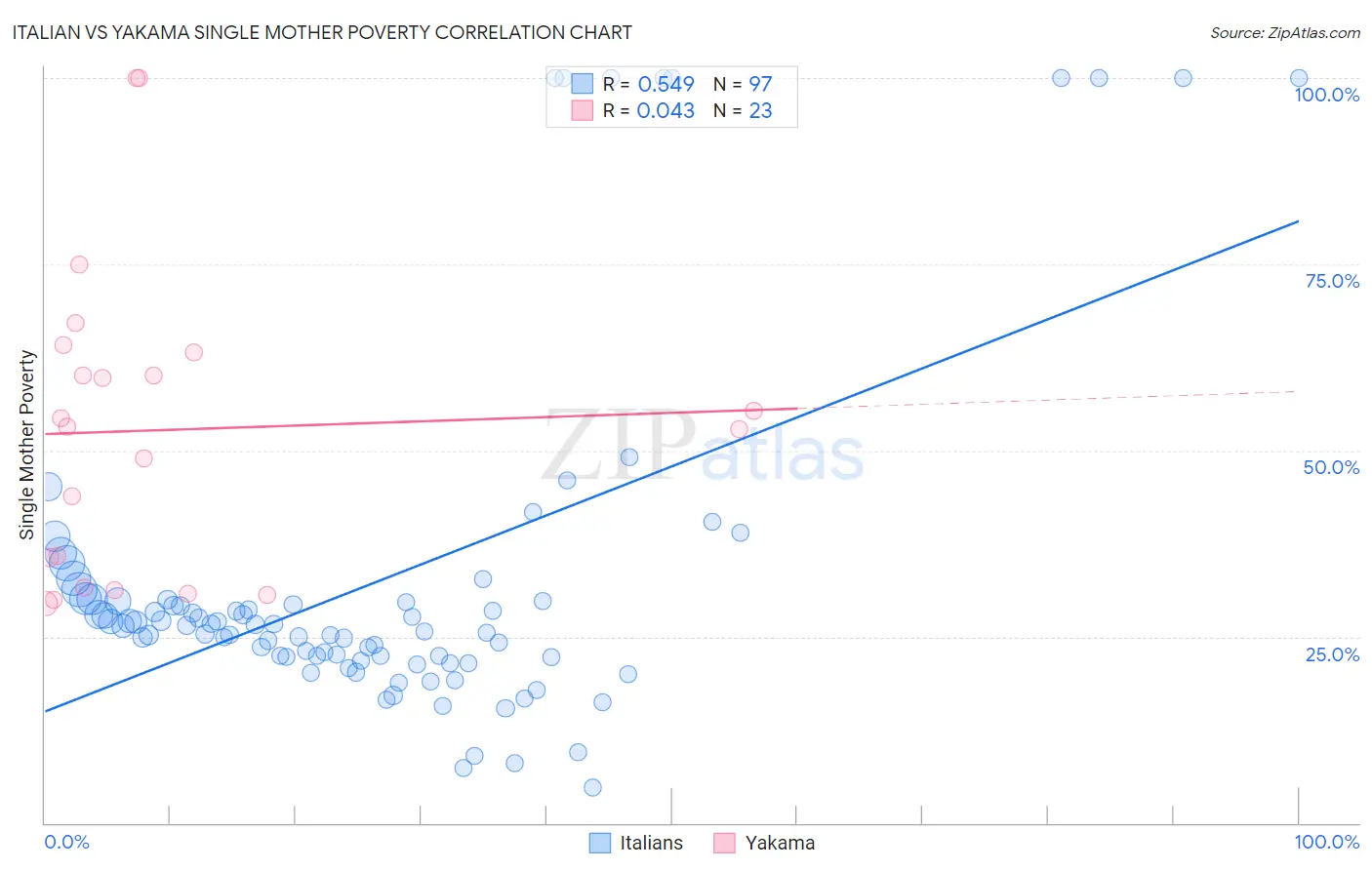Screen dimensions: 1372x870
Task: Click the 50.0% y-axis label
Action: tap(1331, 467)
